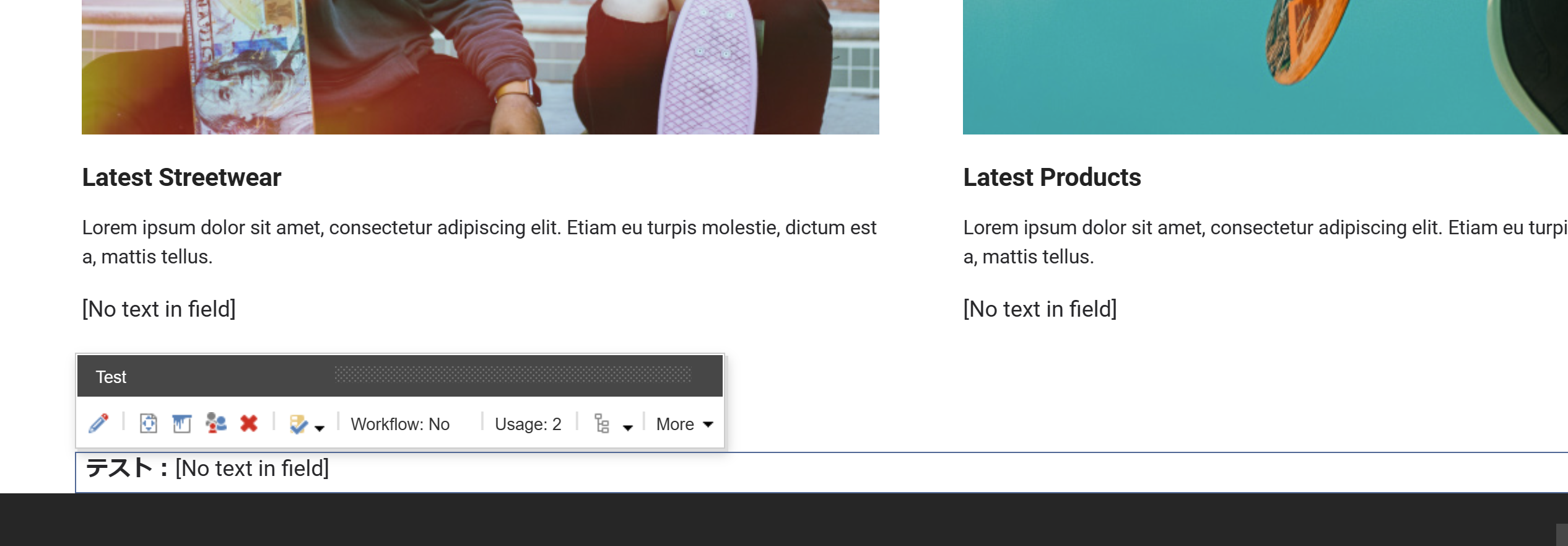Click Usage: 2 indicator
1568x546 pixels.
click(x=528, y=424)
